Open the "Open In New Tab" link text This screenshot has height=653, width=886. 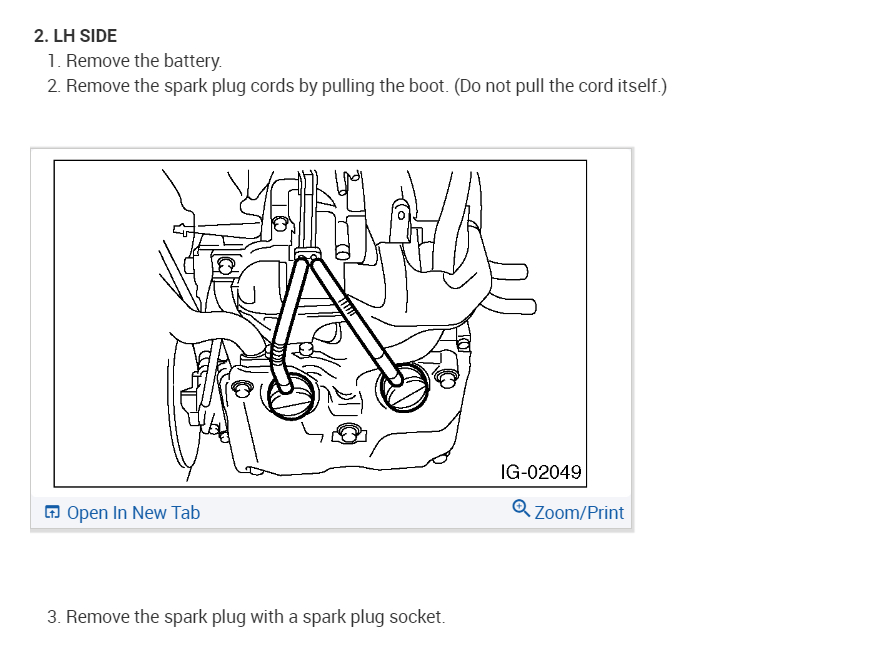pyautogui.click(x=133, y=513)
